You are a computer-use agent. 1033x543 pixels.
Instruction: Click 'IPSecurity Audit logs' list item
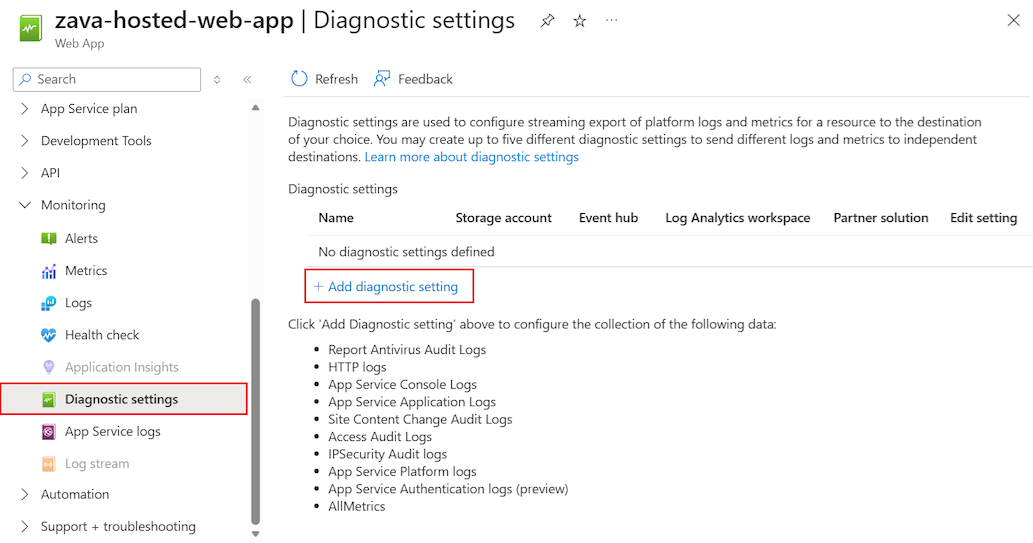click(387, 455)
